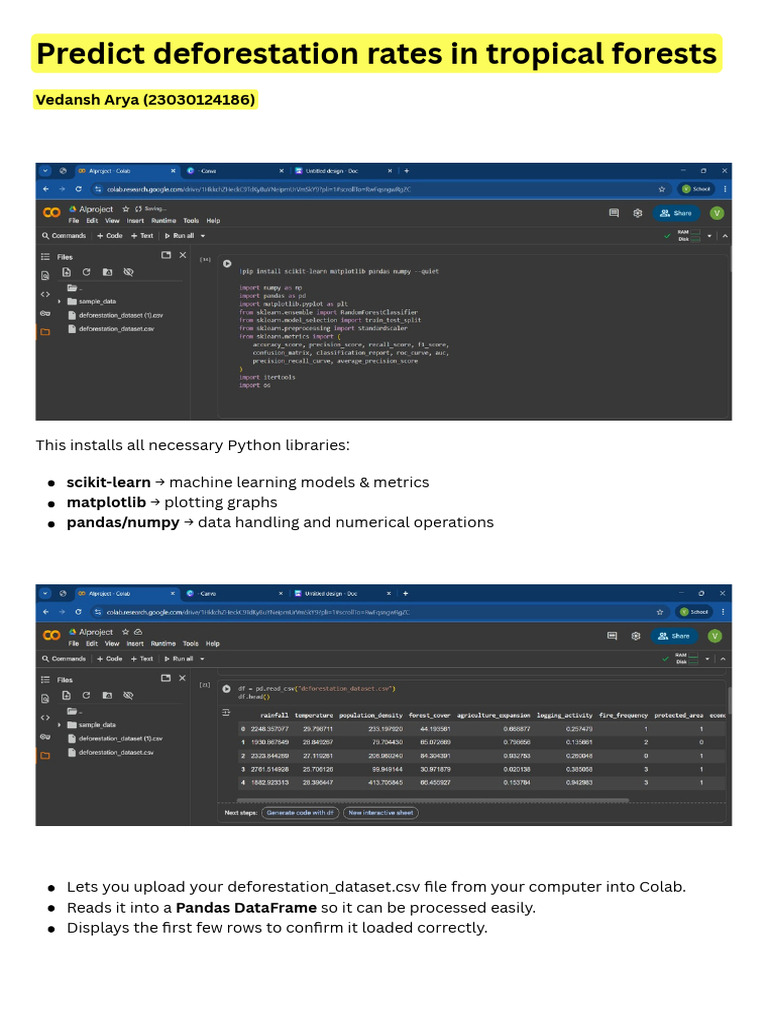The image size is (768, 1024).
Task: Select orange Files folder icon in top sidebar
Action: (x=45, y=332)
